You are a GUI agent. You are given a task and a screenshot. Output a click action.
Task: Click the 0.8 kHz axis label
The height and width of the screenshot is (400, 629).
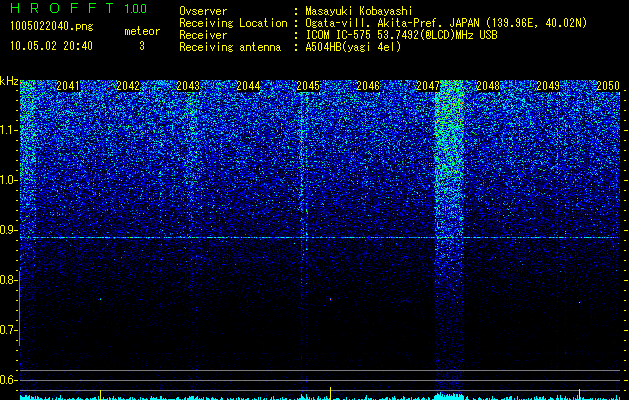point(7,280)
